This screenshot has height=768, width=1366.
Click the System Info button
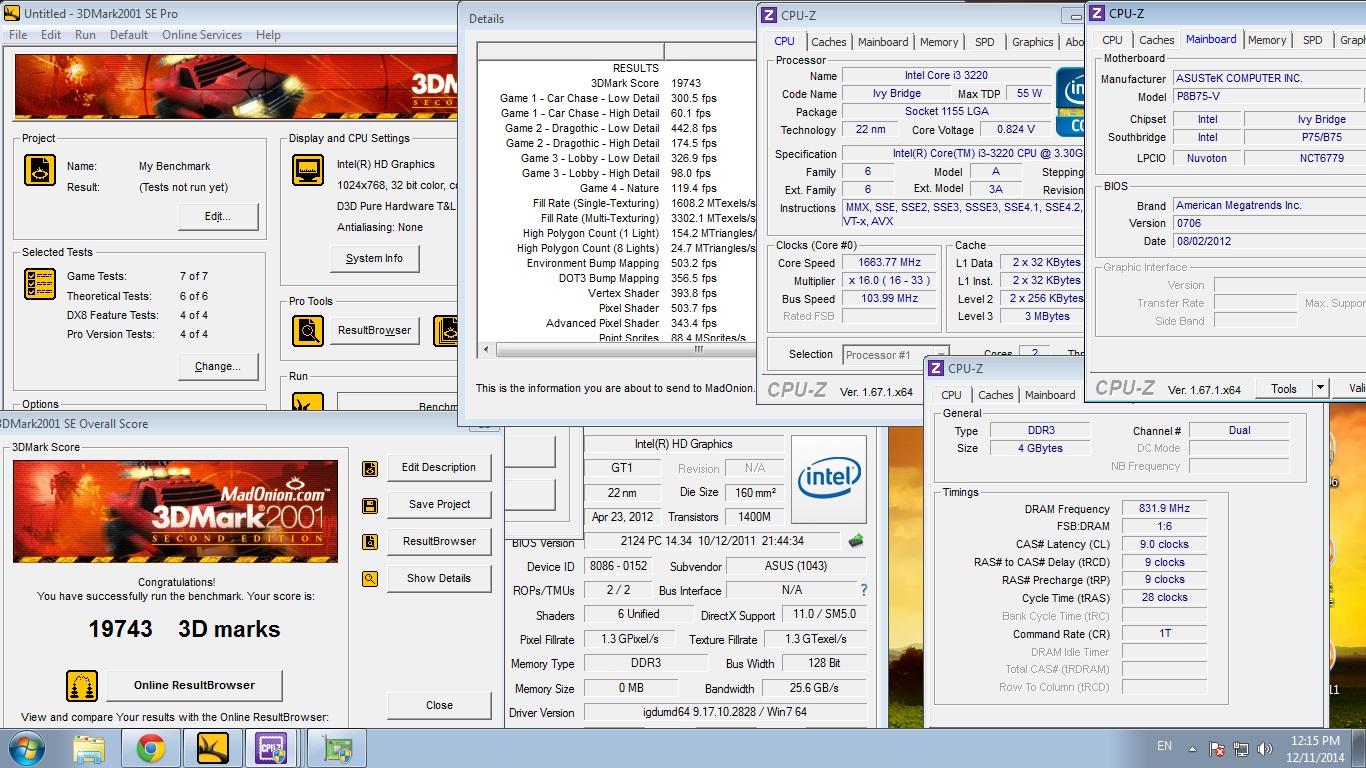point(375,258)
